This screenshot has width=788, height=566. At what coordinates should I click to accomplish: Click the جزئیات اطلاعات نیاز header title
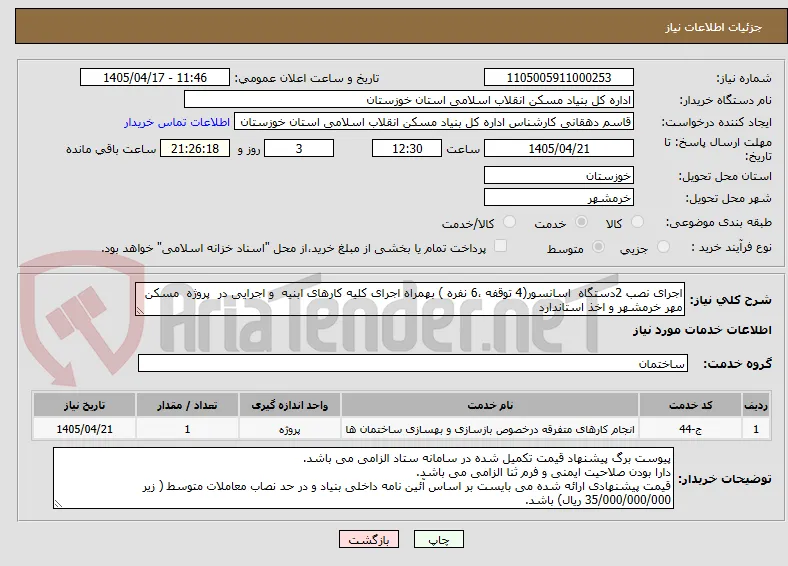pos(714,27)
